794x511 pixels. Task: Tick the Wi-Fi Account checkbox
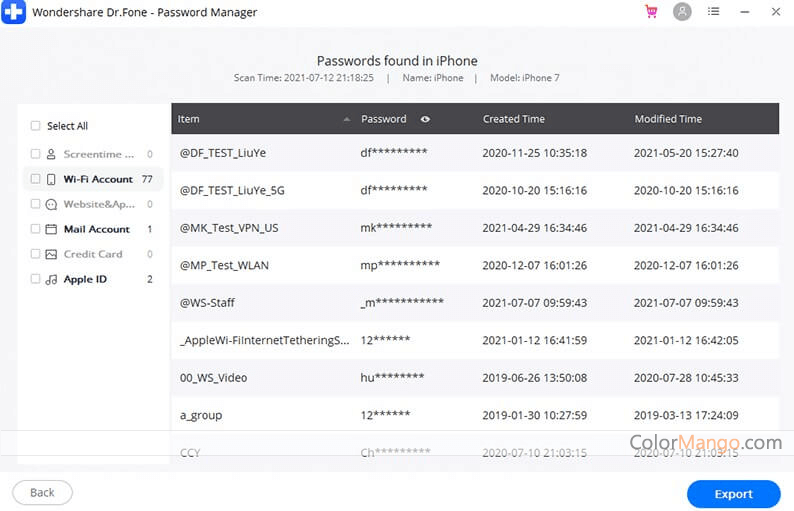[x=36, y=179]
